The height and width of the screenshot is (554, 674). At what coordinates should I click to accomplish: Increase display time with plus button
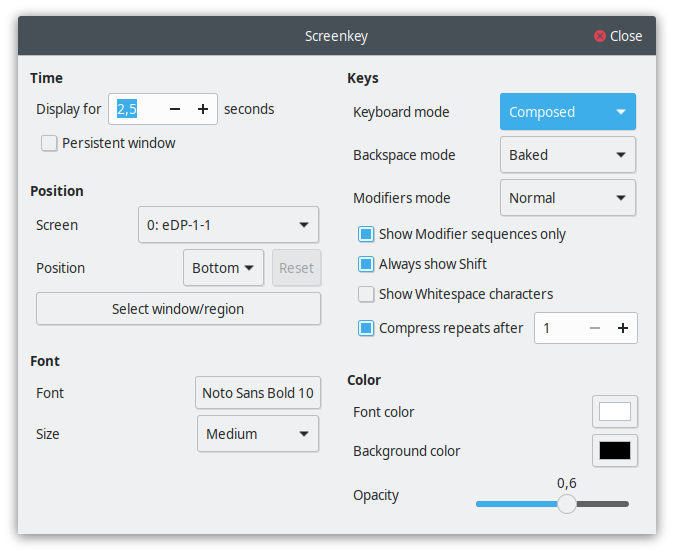(202, 109)
